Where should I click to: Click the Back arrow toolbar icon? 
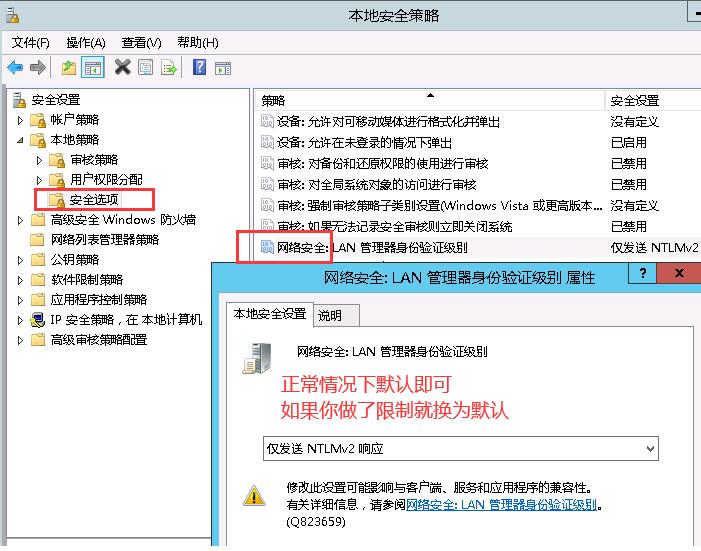(15, 68)
